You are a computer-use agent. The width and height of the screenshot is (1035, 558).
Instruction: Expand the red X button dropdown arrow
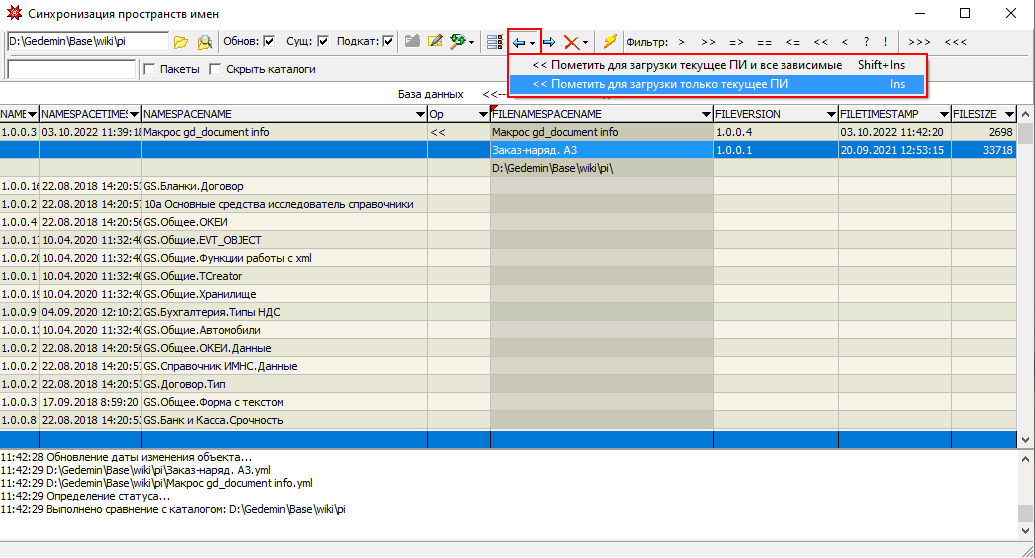(586, 43)
